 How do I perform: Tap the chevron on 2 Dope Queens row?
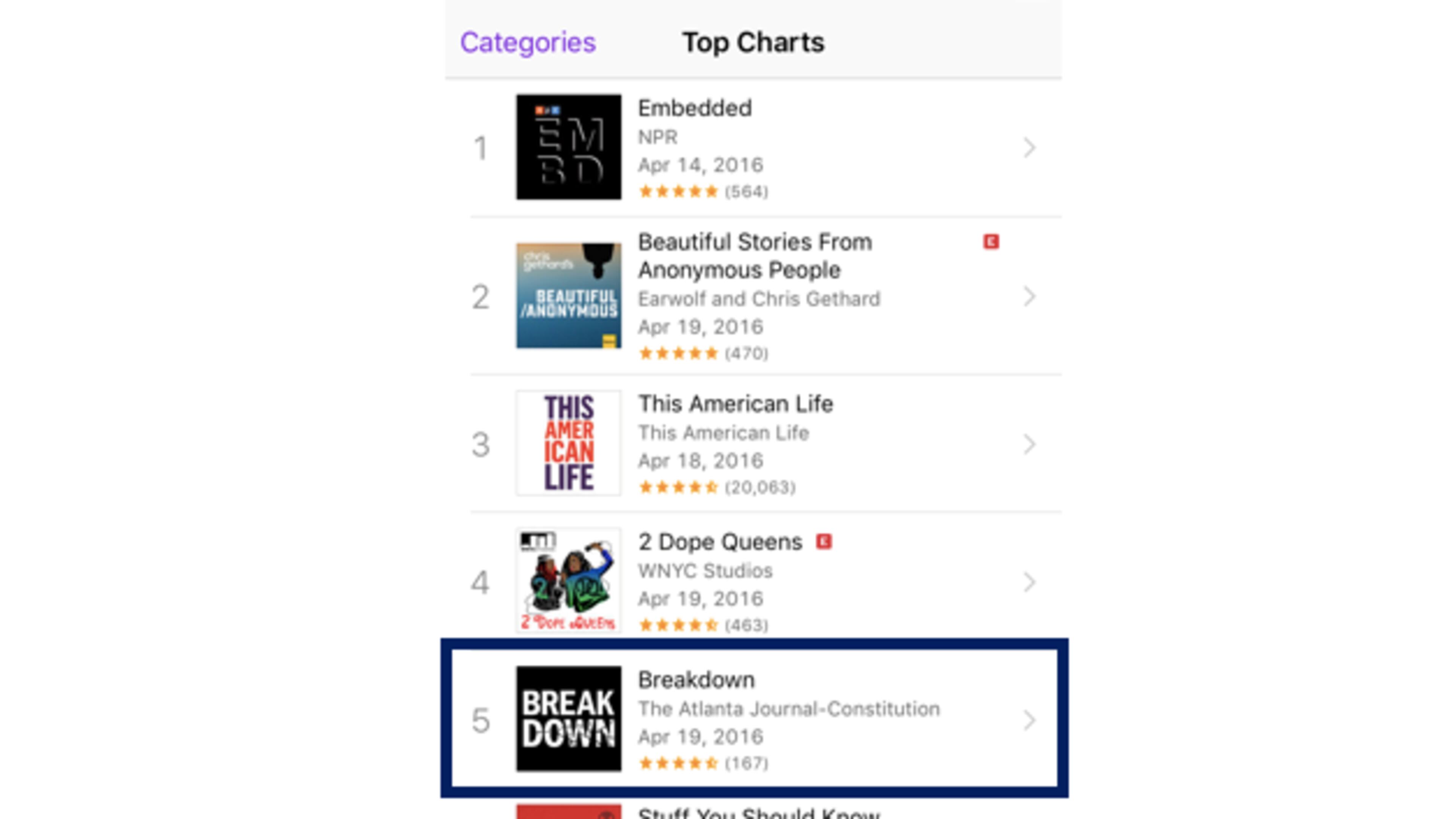coord(1029,582)
